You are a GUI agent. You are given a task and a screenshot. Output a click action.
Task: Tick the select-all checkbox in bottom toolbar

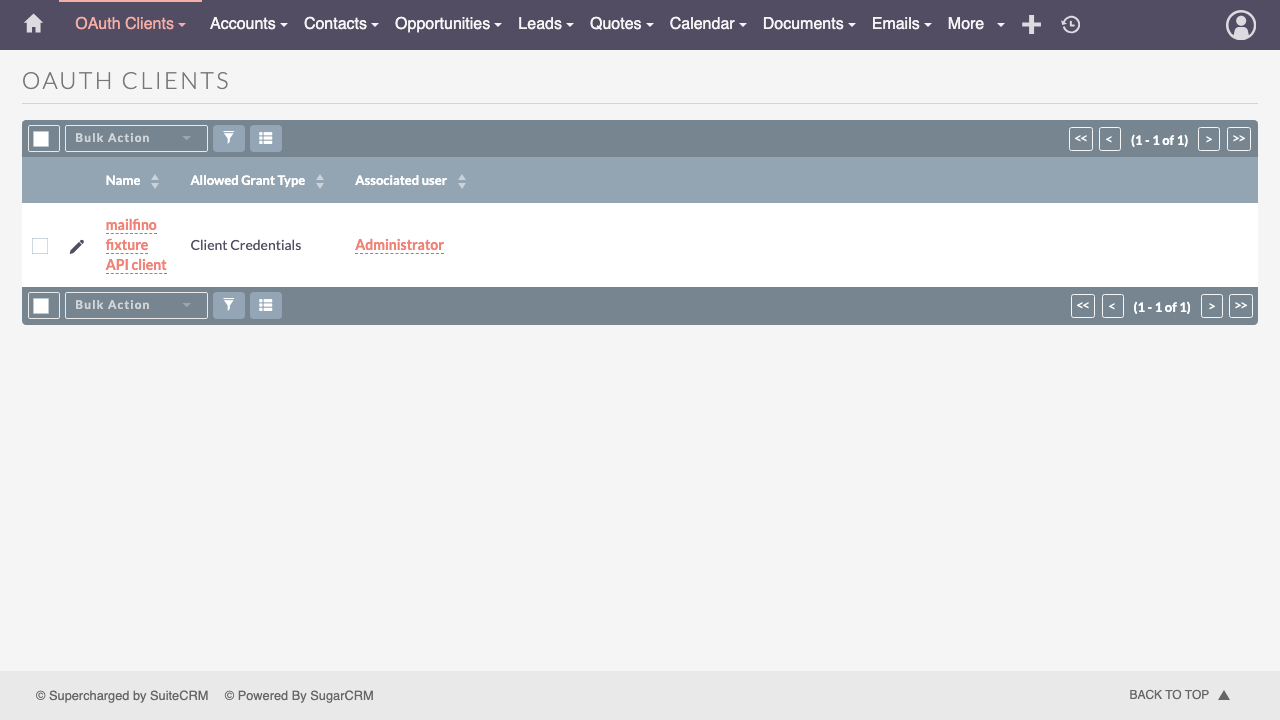[41, 306]
